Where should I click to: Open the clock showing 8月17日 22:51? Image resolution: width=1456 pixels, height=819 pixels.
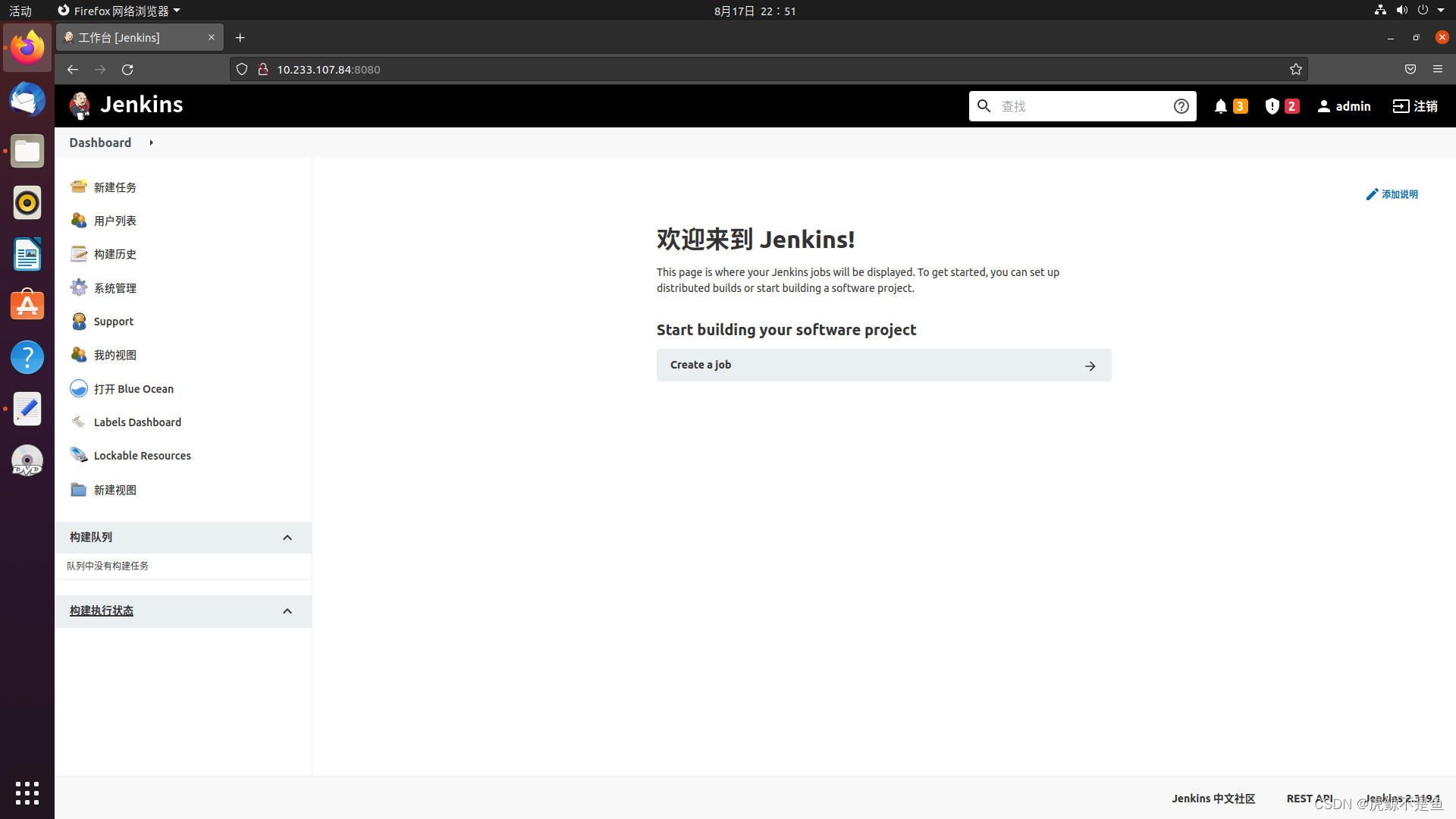point(755,11)
